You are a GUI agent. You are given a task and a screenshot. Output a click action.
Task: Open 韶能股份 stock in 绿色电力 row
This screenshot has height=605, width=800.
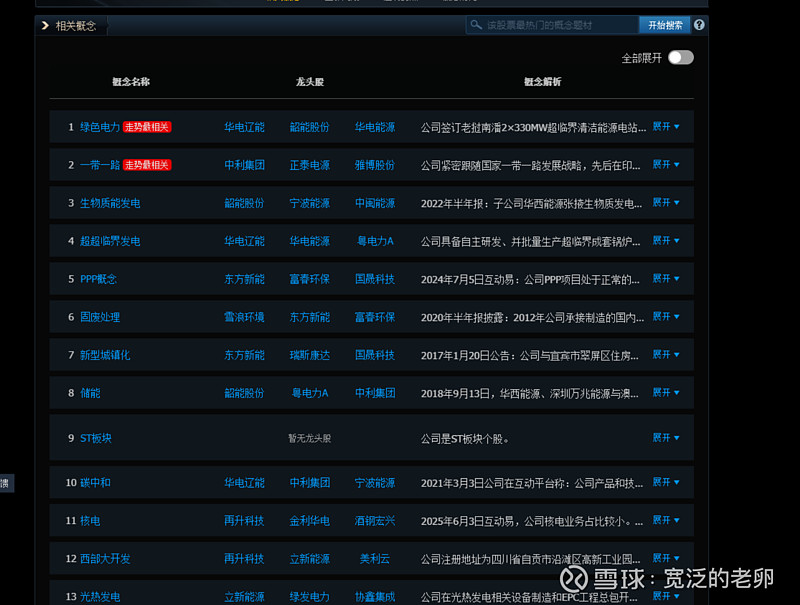pos(310,127)
